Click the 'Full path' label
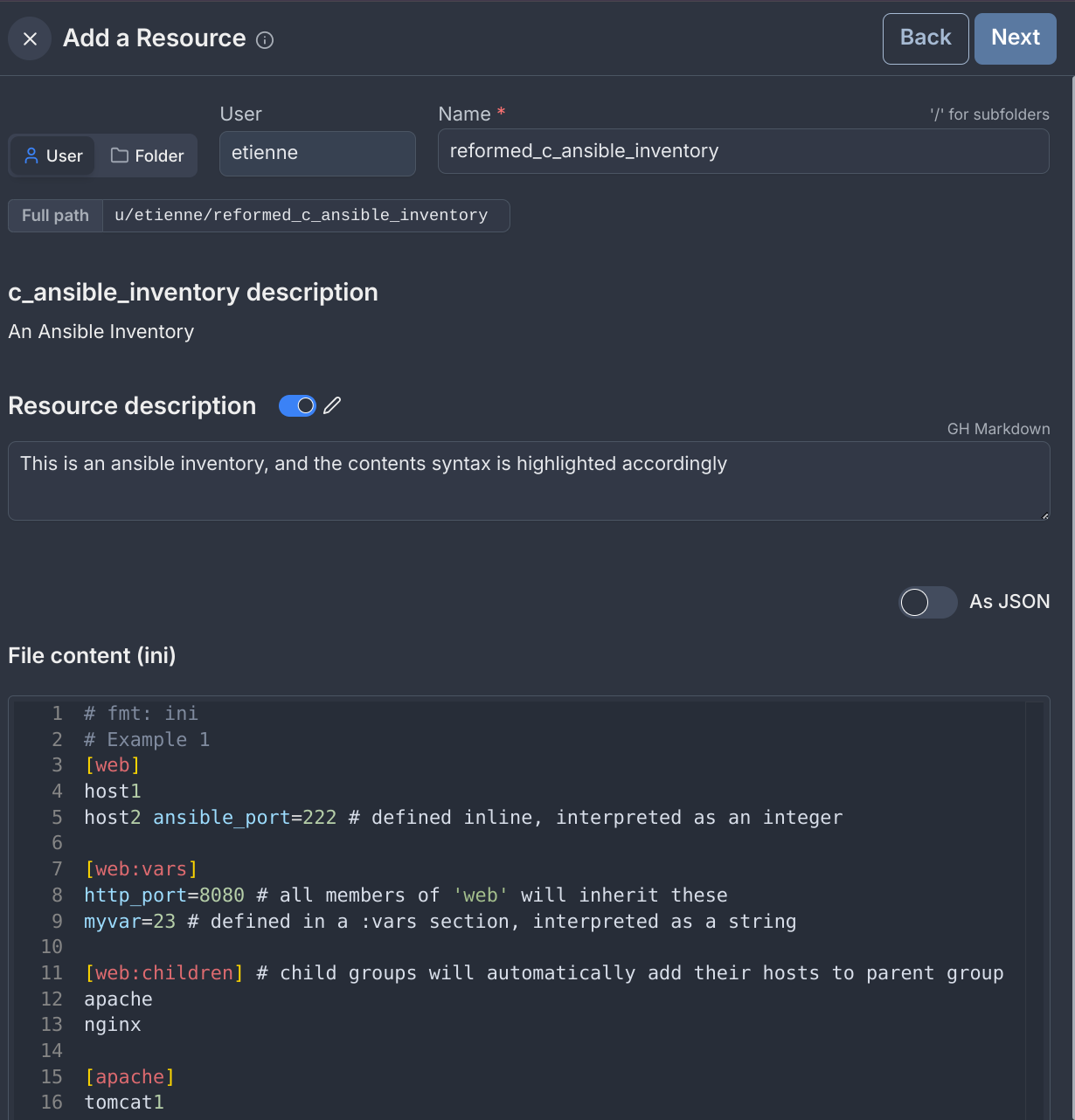 click(x=55, y=216)
